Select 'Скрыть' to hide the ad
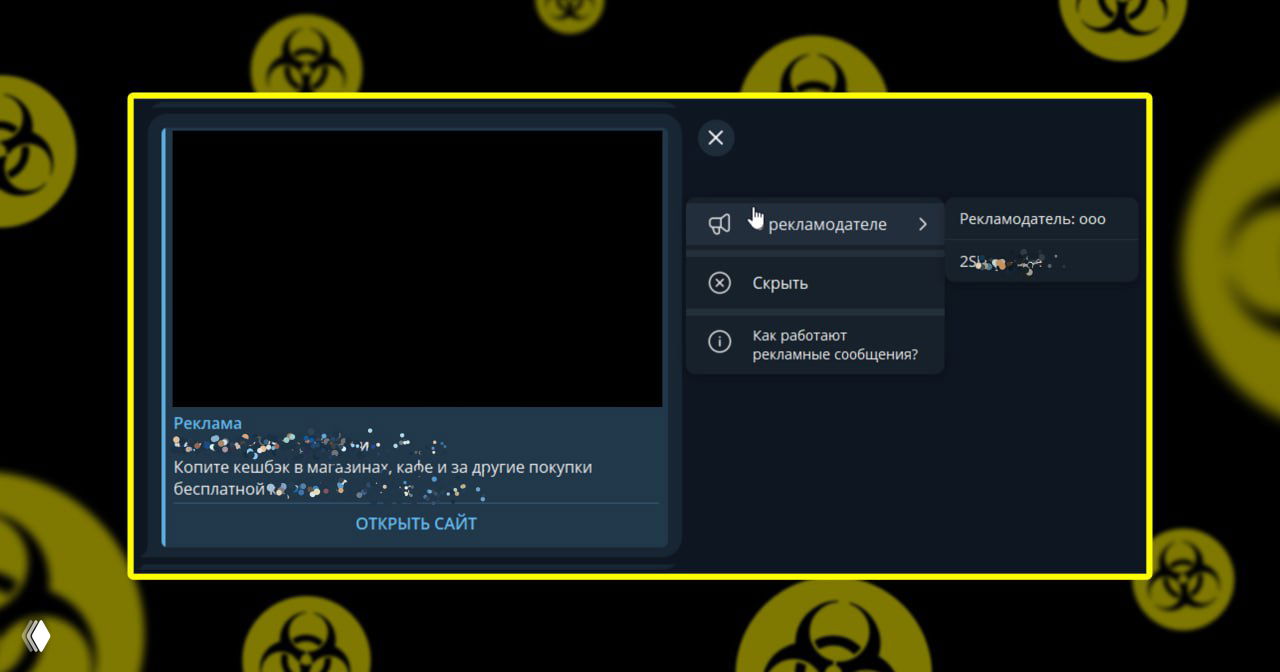The height and width of the screenshot is (672, 1280). (780, 283)
